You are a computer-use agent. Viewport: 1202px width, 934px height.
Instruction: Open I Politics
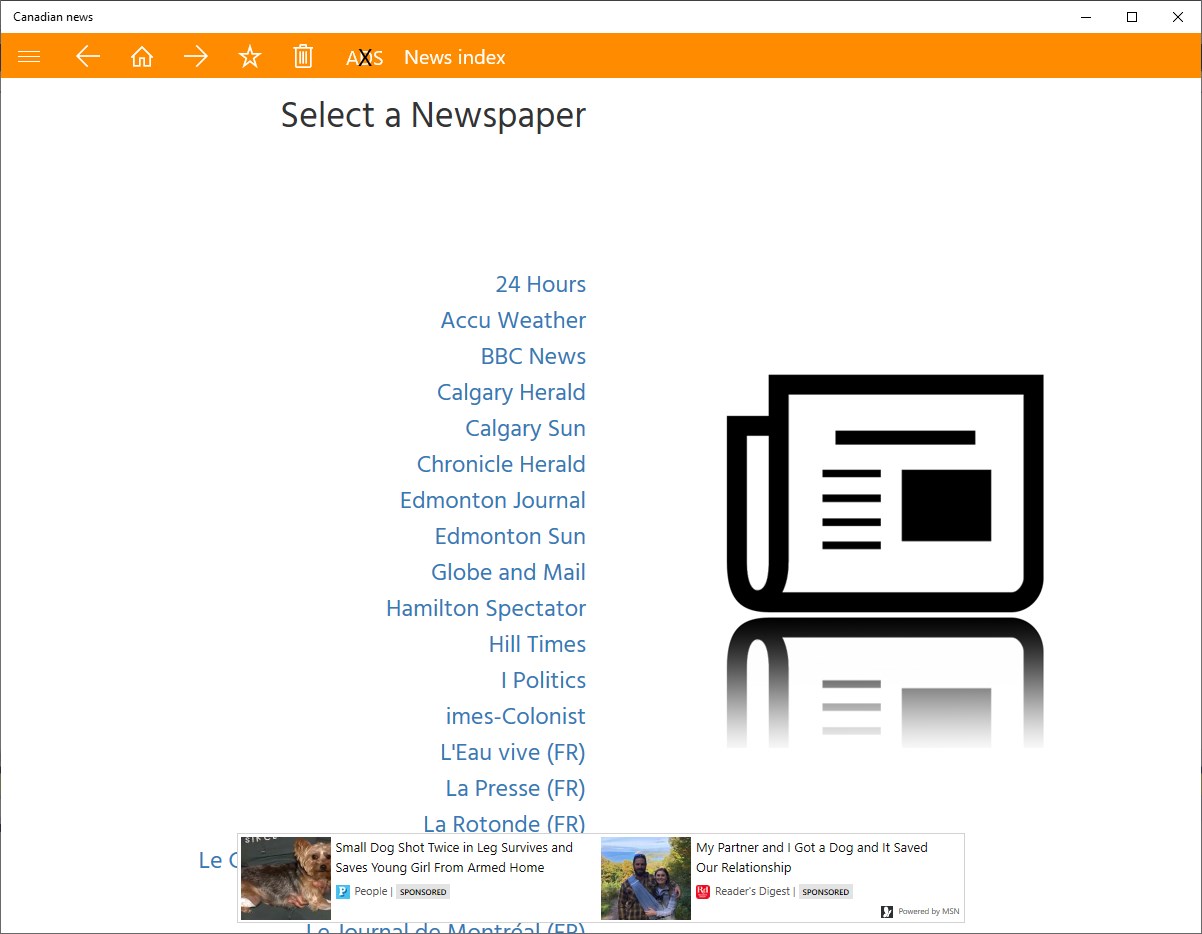[x=544, y=681]
